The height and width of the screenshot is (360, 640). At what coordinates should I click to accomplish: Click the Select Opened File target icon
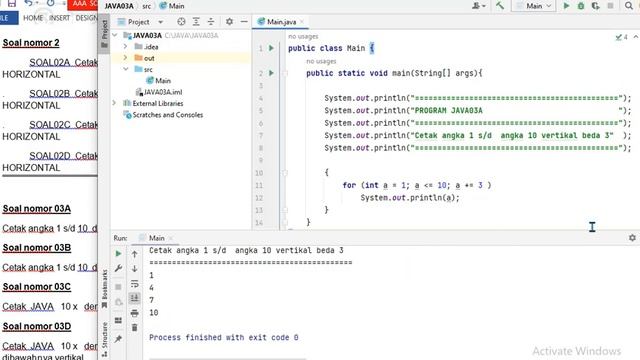pos(181,22)
